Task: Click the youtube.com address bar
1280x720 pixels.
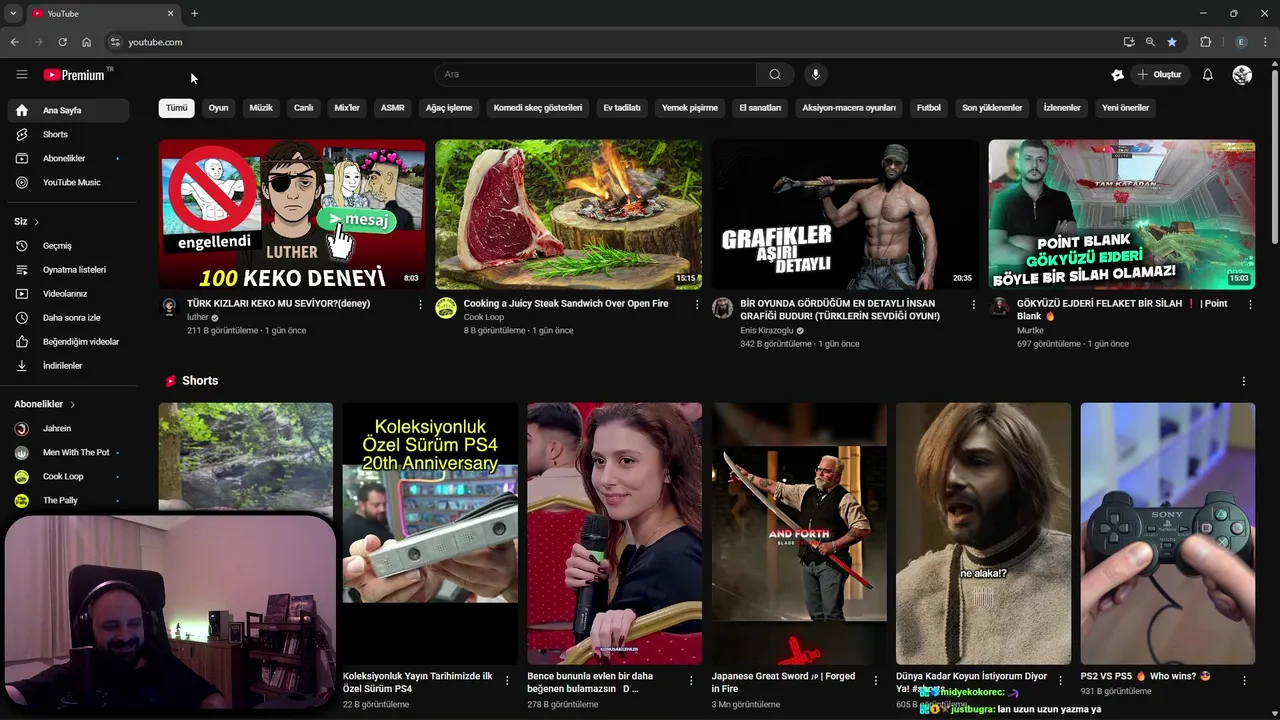Action: 610,42
